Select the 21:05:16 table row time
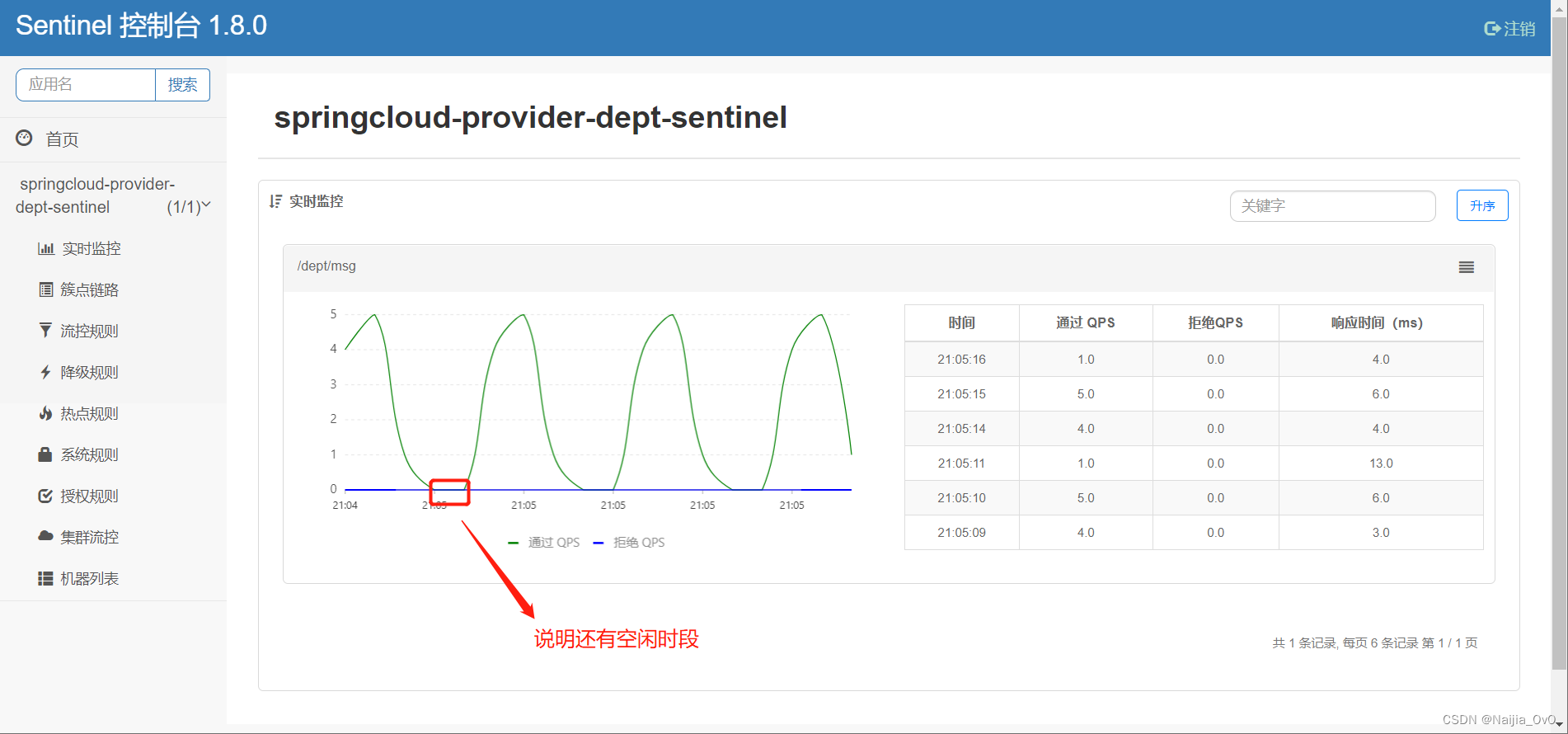This screenshot has height=734, width=1568. [961, 359]
